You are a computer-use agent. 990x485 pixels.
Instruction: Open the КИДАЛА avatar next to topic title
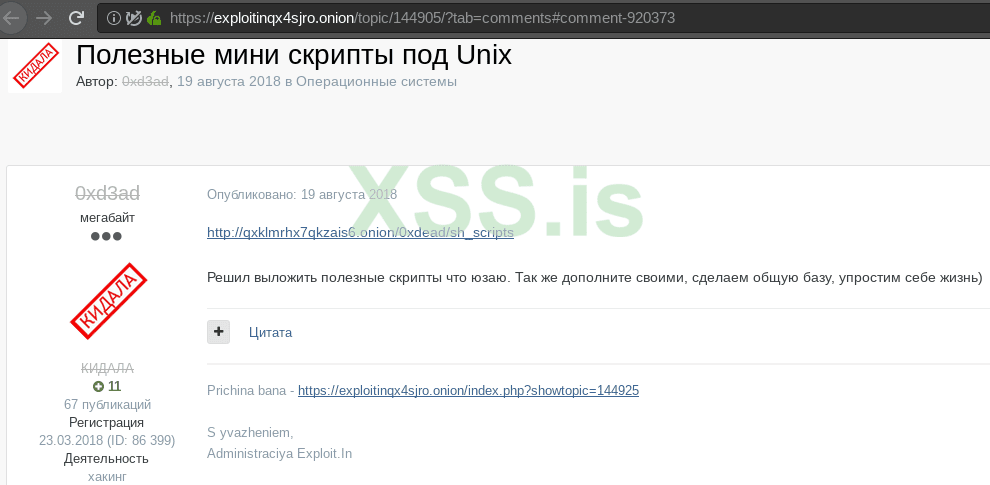(35, 66)
